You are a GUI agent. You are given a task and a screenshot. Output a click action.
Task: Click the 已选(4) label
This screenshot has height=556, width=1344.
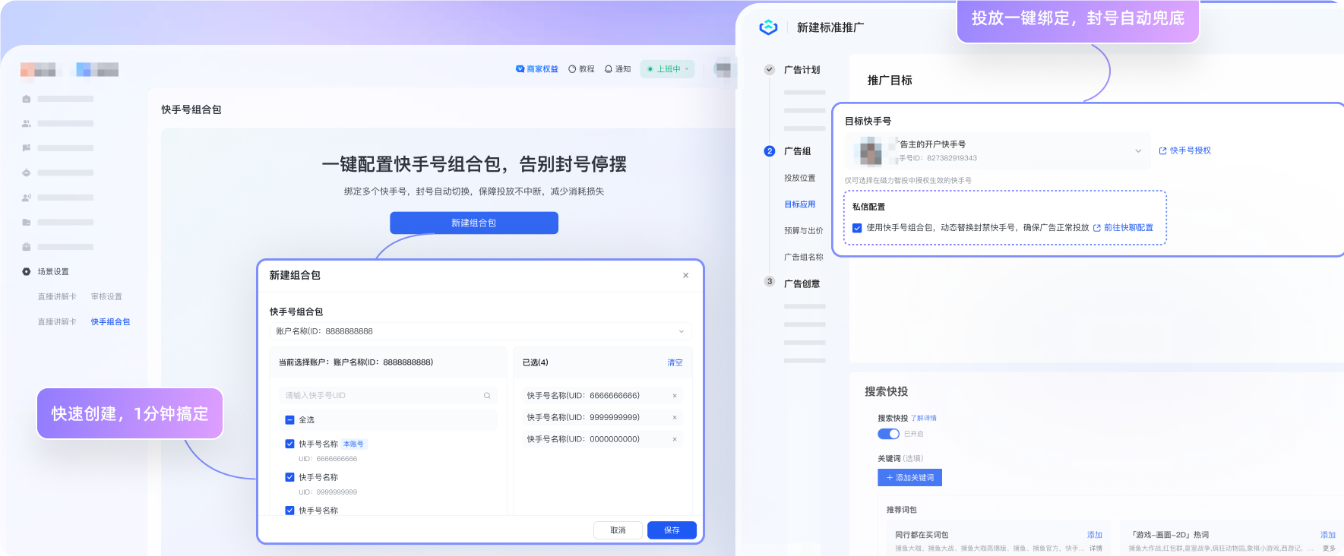click(x=535, y=362)
